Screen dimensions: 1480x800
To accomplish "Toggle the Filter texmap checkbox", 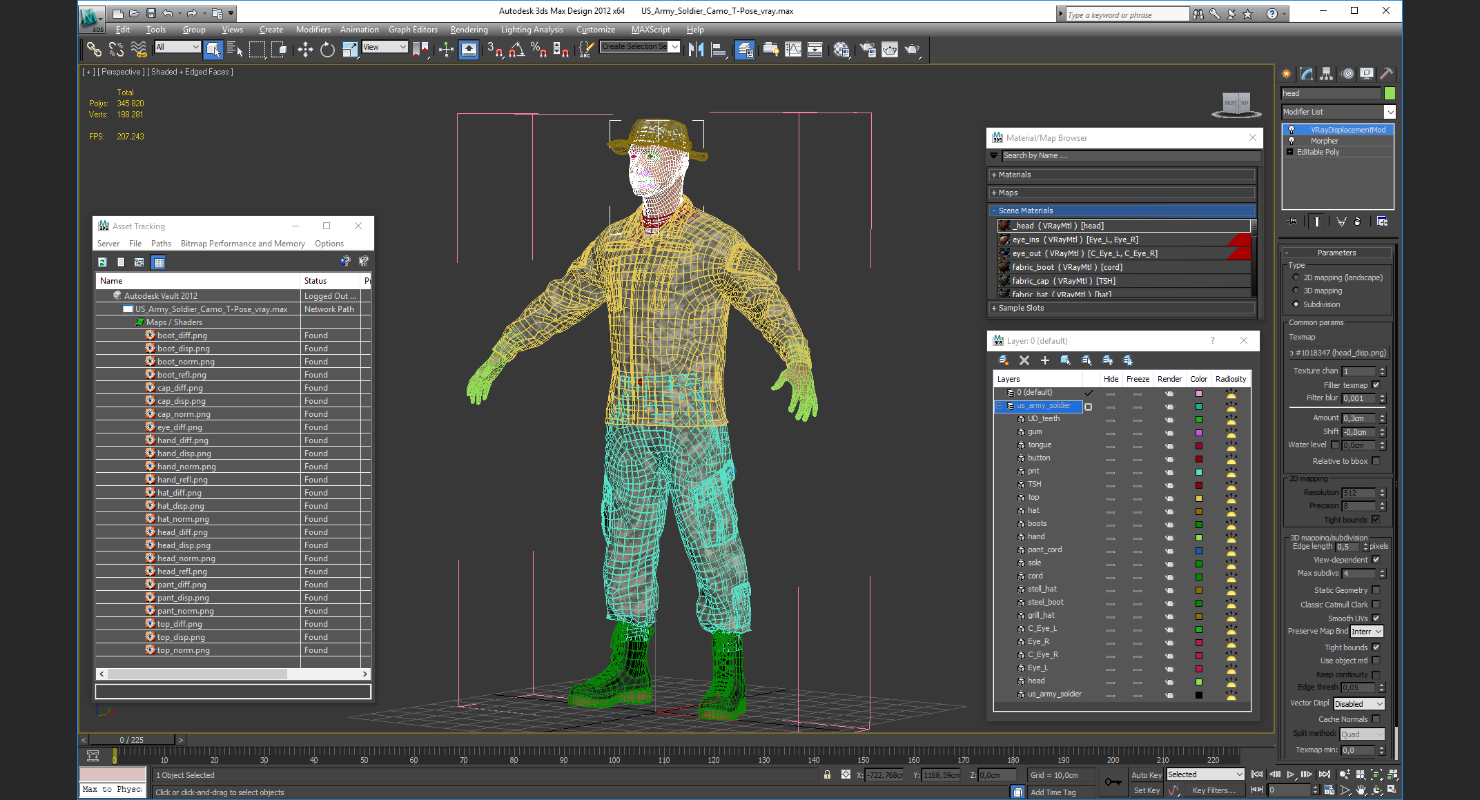I will tap(1376, 385).
